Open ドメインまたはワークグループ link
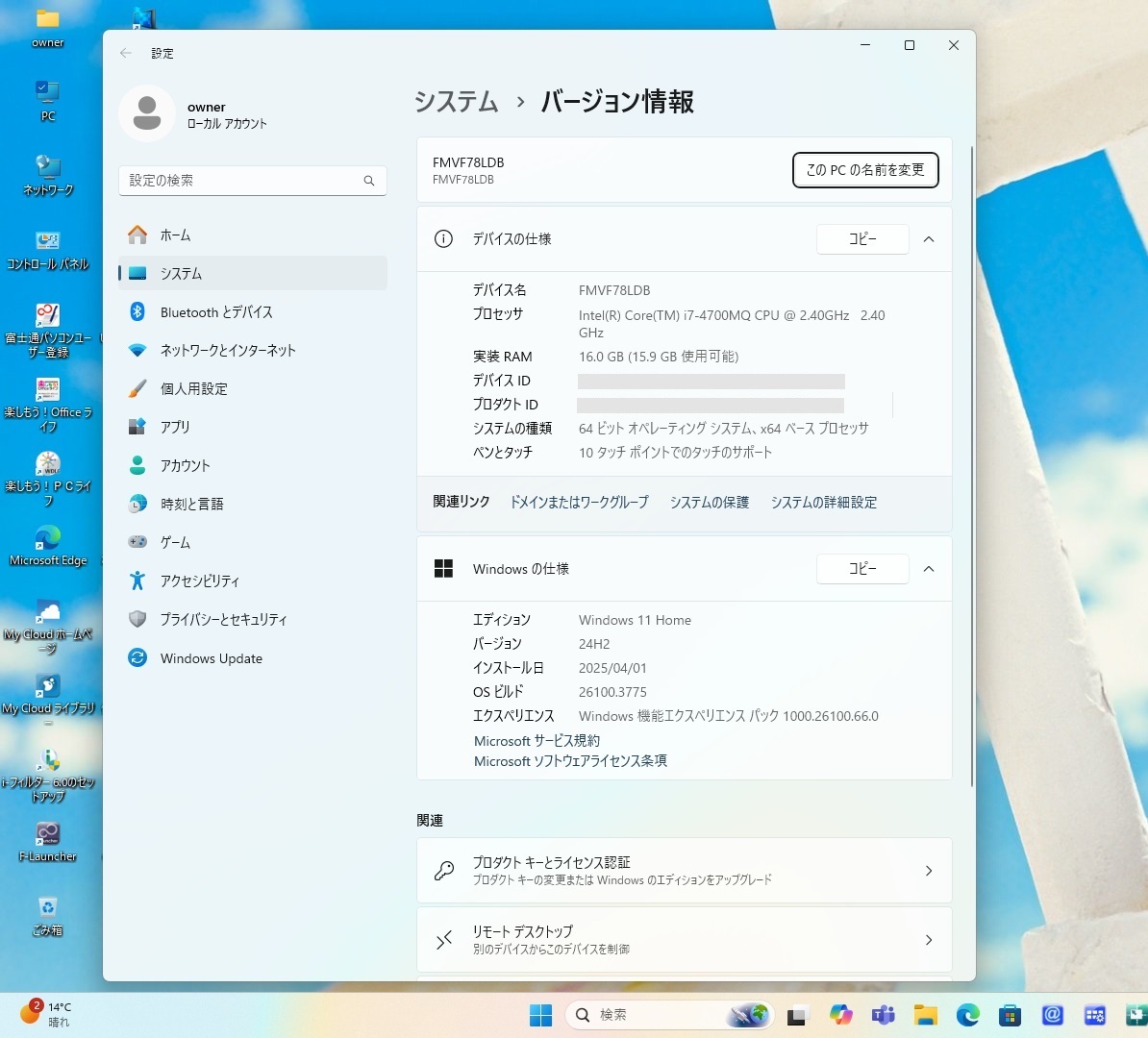Viewport: 1148px width, 1038px height. coord(579,502)
